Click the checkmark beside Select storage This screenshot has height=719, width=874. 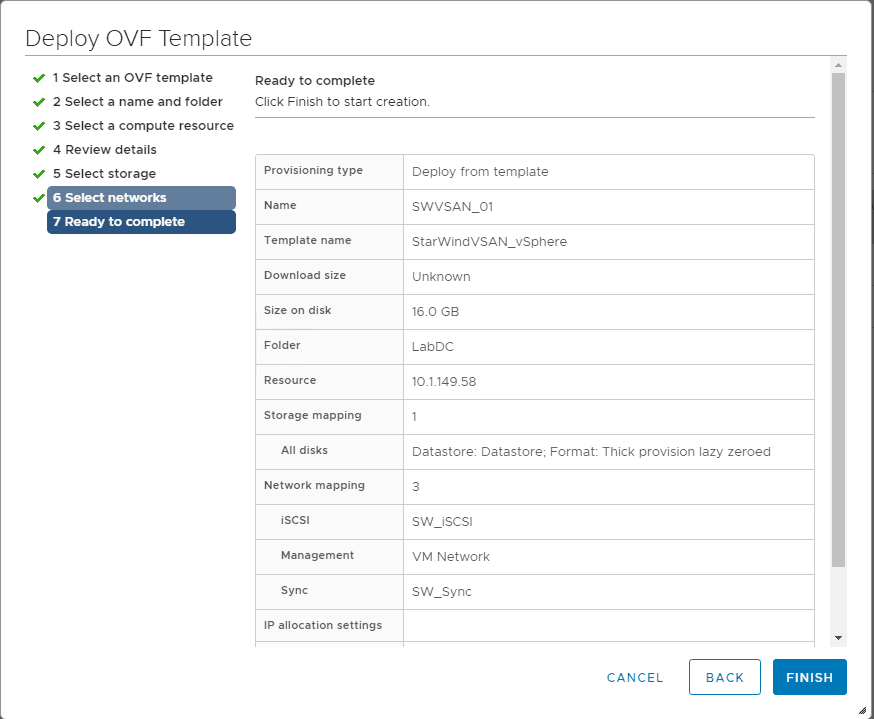click(39, 174)
